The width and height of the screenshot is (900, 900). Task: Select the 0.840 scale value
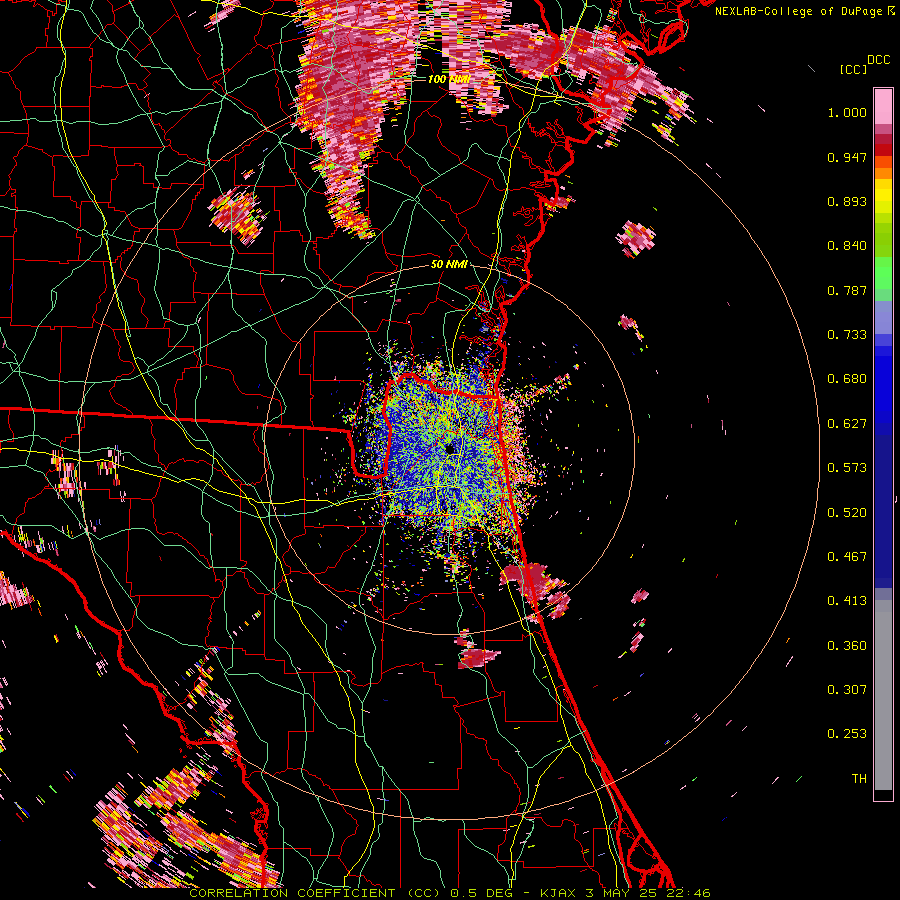click(847, 246)
